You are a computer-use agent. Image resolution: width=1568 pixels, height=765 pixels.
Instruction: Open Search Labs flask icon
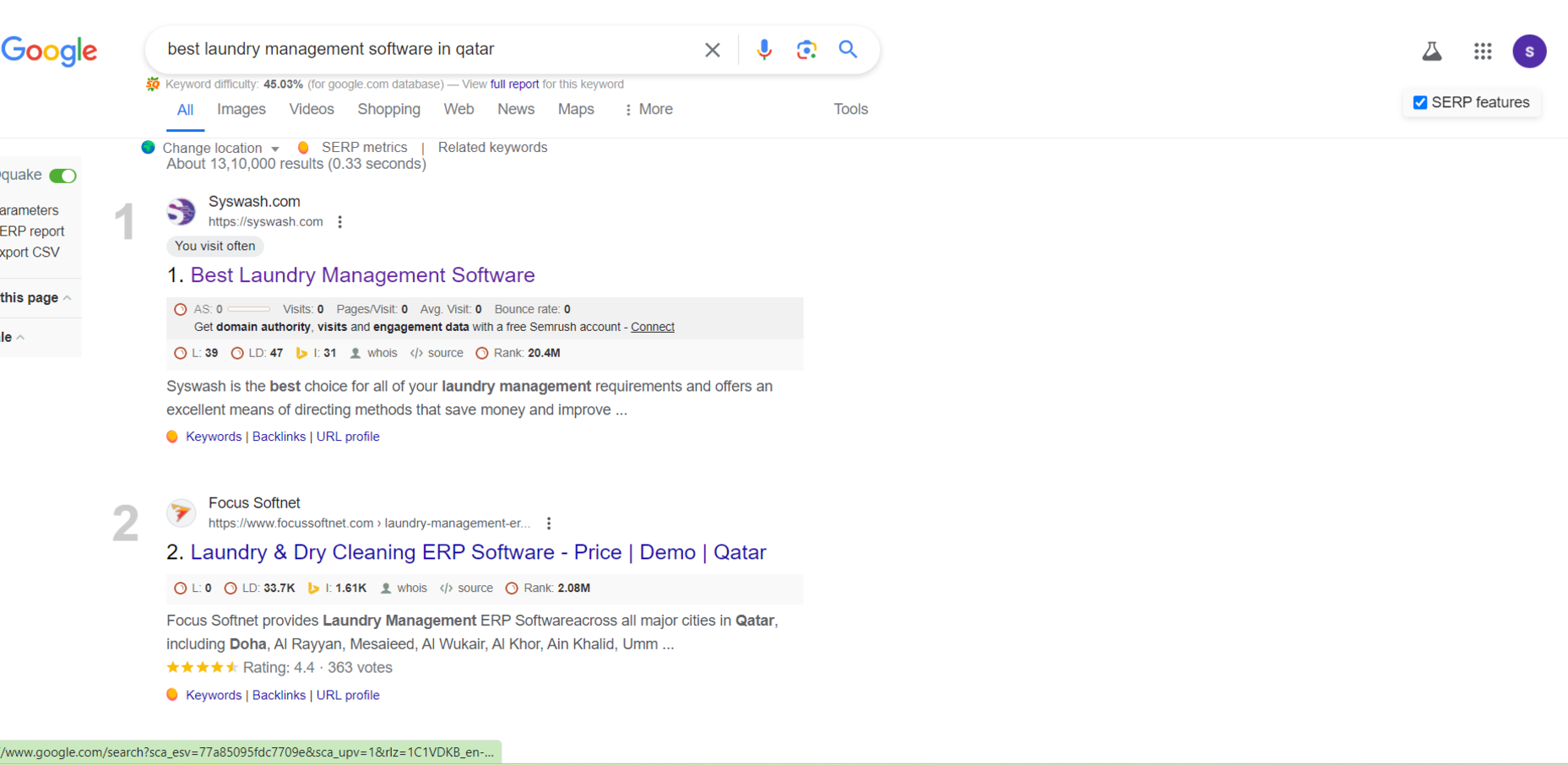(1431, 52)
